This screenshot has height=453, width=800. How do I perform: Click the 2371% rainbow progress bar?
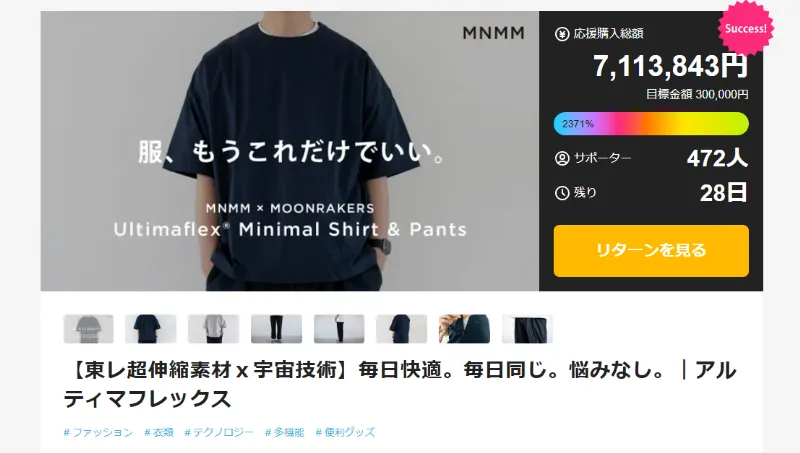pyautogui.click(x=651, y=123)
